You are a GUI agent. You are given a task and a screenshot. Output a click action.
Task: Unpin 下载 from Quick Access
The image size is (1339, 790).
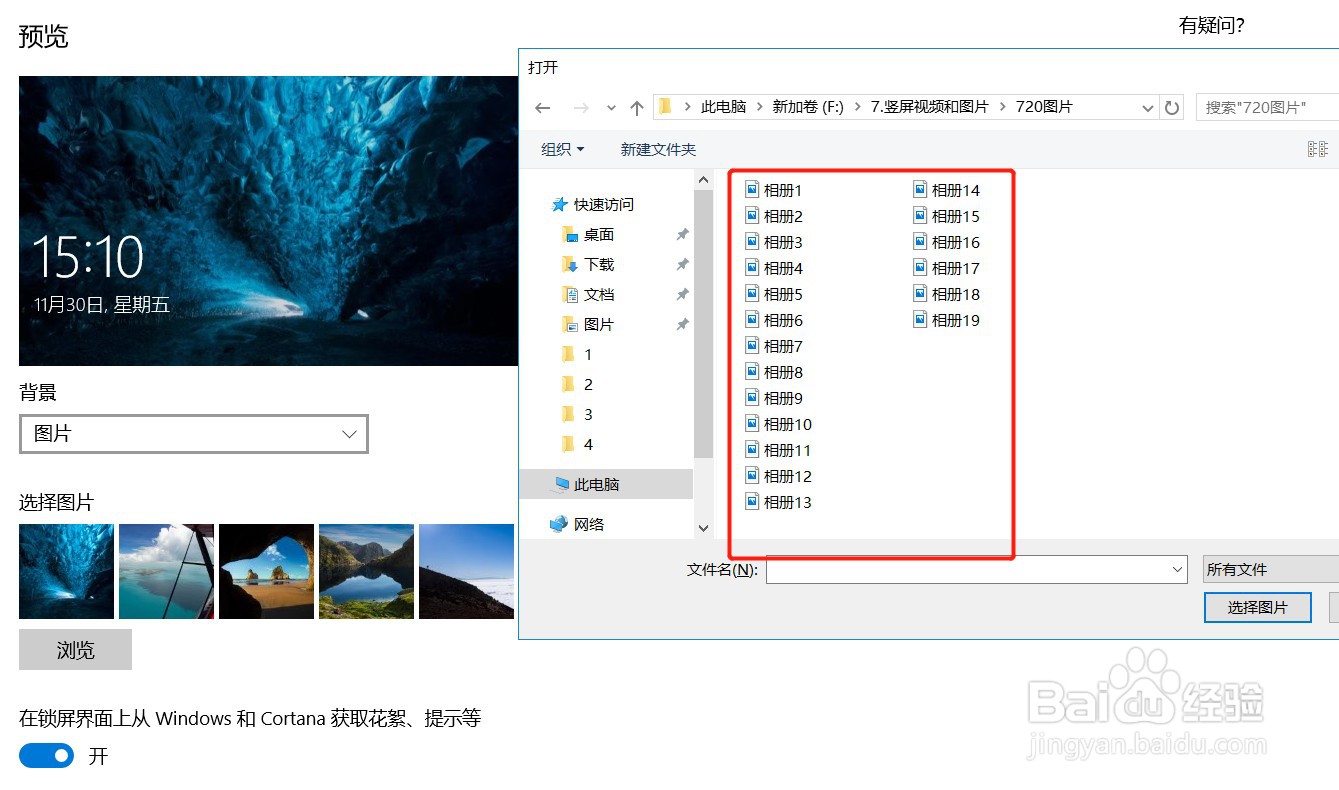682,264
